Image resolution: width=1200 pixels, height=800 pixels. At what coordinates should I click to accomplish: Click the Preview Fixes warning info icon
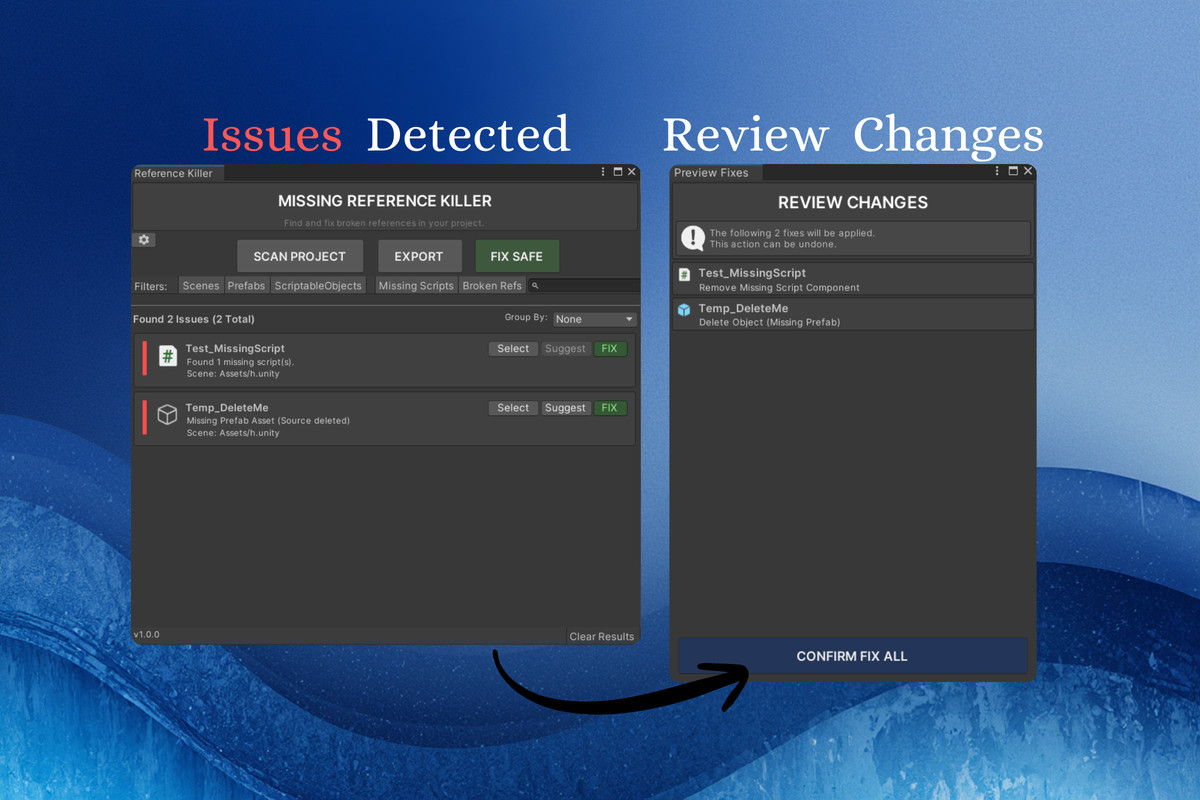(x=693, y=238)
